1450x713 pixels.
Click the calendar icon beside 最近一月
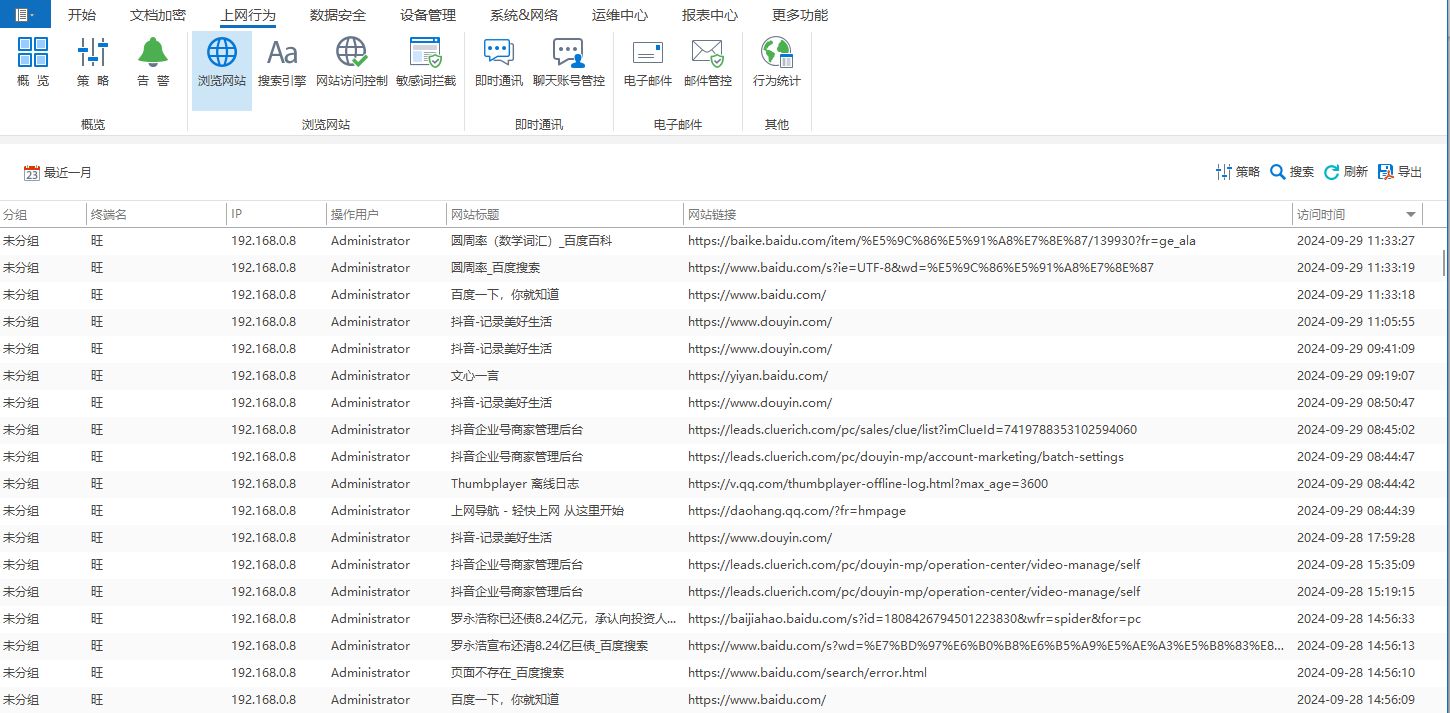(32, 173)
